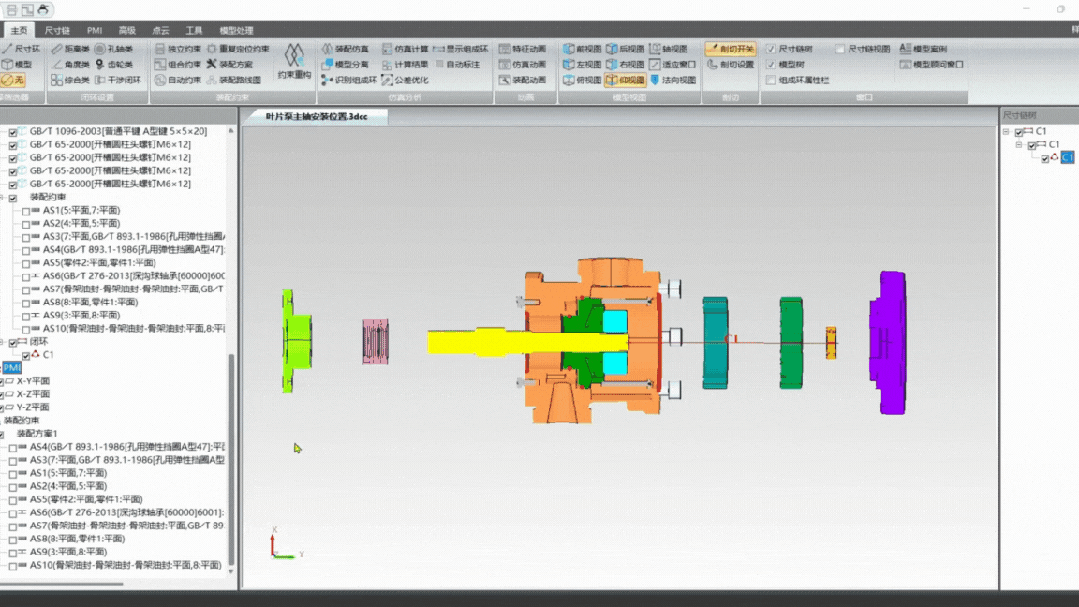Click 适应窗口 fit to window
Image resolution: width=1079 pixels, height=607 pixels.
tap(673, 64)
